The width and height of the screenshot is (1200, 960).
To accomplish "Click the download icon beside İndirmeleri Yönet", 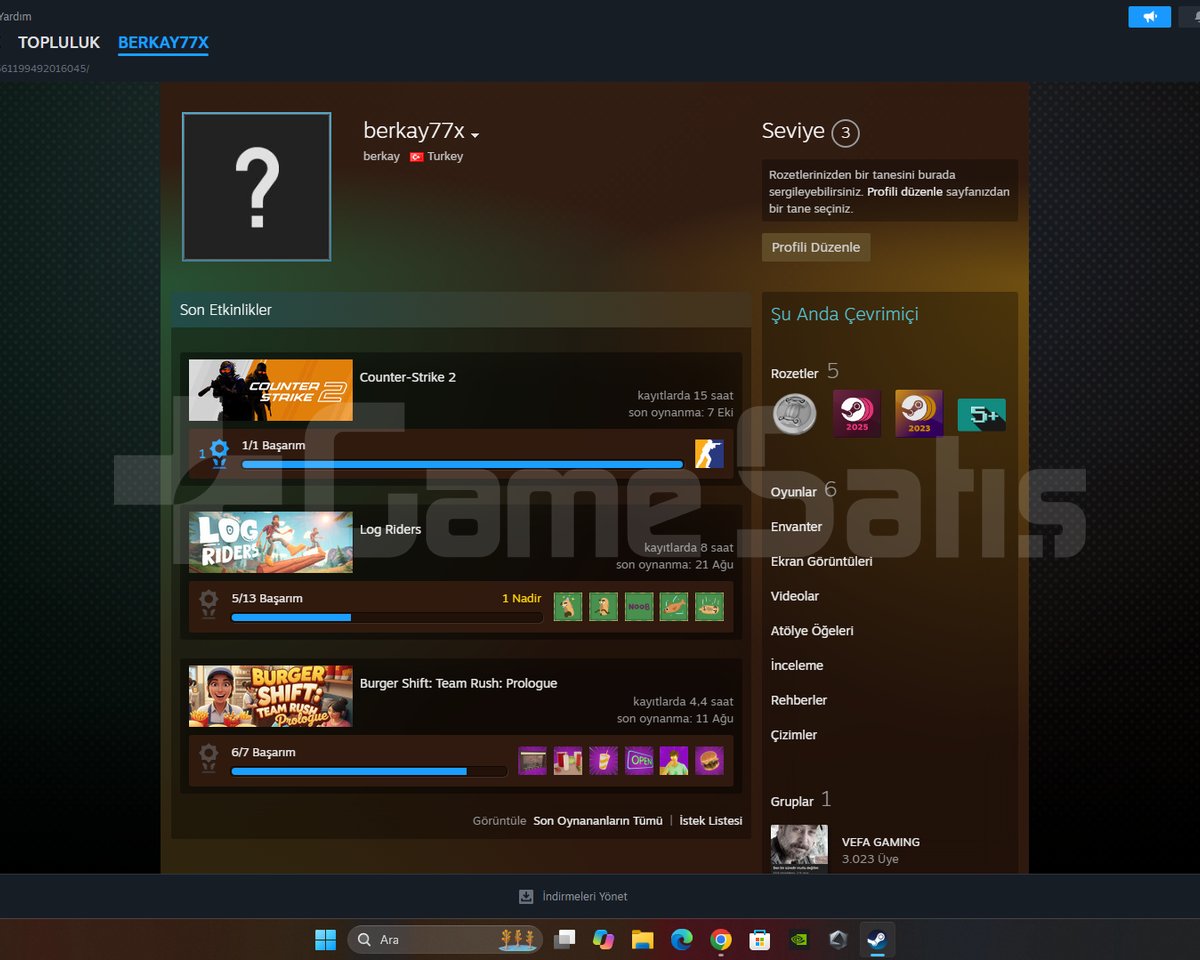I will click(x=526, y=896).
